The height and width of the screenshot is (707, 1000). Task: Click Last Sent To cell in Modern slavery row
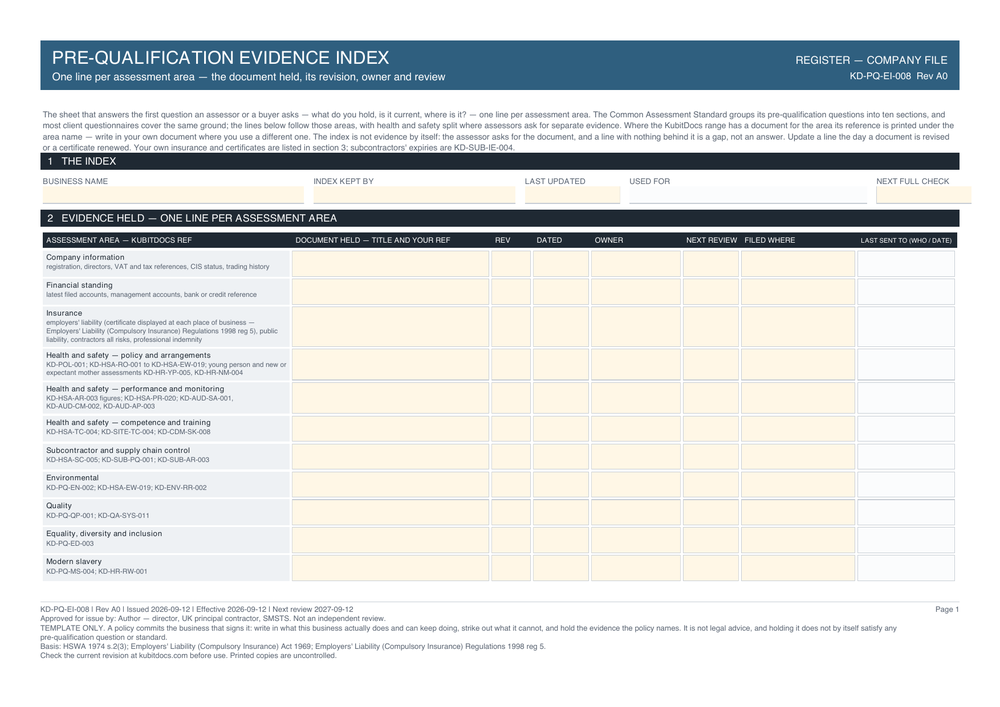click(906, 568)
